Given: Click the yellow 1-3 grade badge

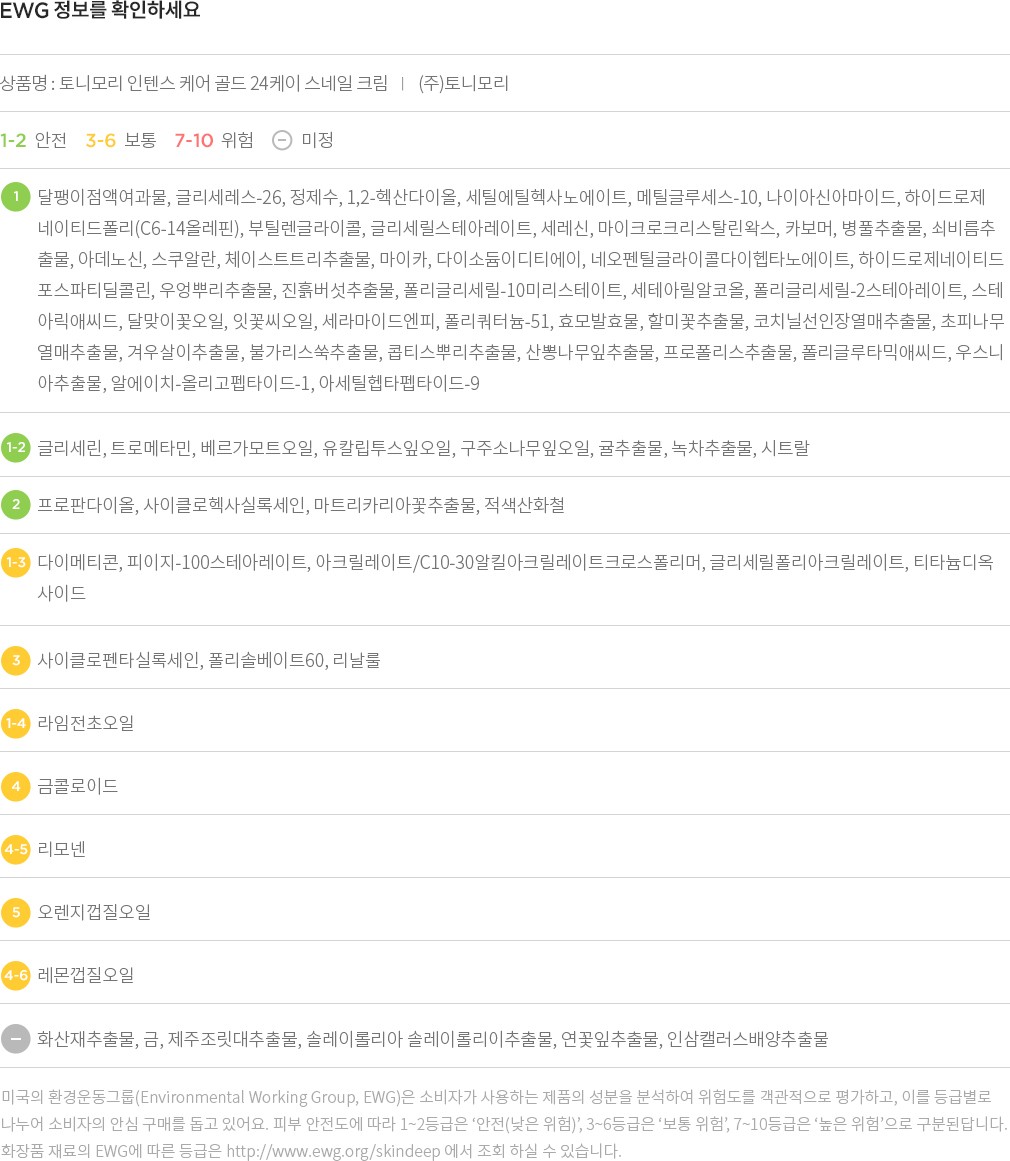Looking at the screenshot, I should pyautogui.click(x=16, y=563).
